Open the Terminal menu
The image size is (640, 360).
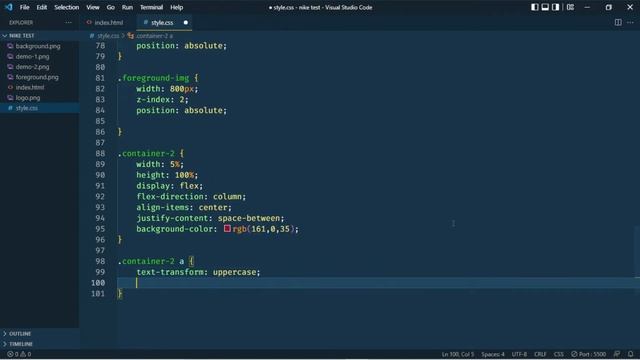click(x=151, y=7)
